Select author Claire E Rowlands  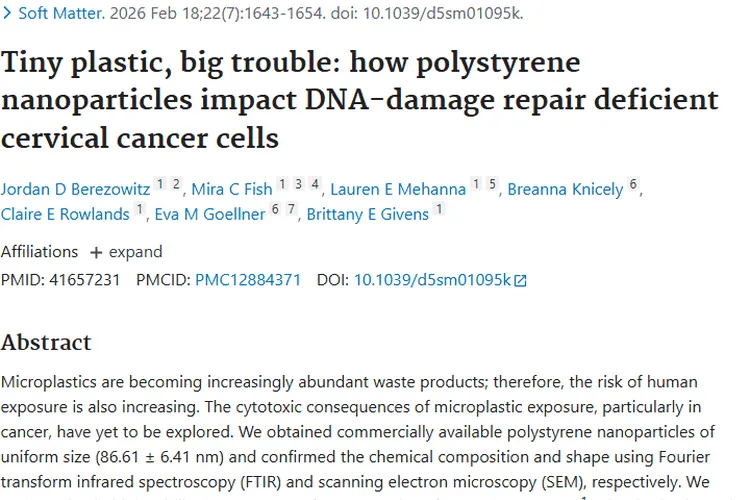tap(65, 214)
